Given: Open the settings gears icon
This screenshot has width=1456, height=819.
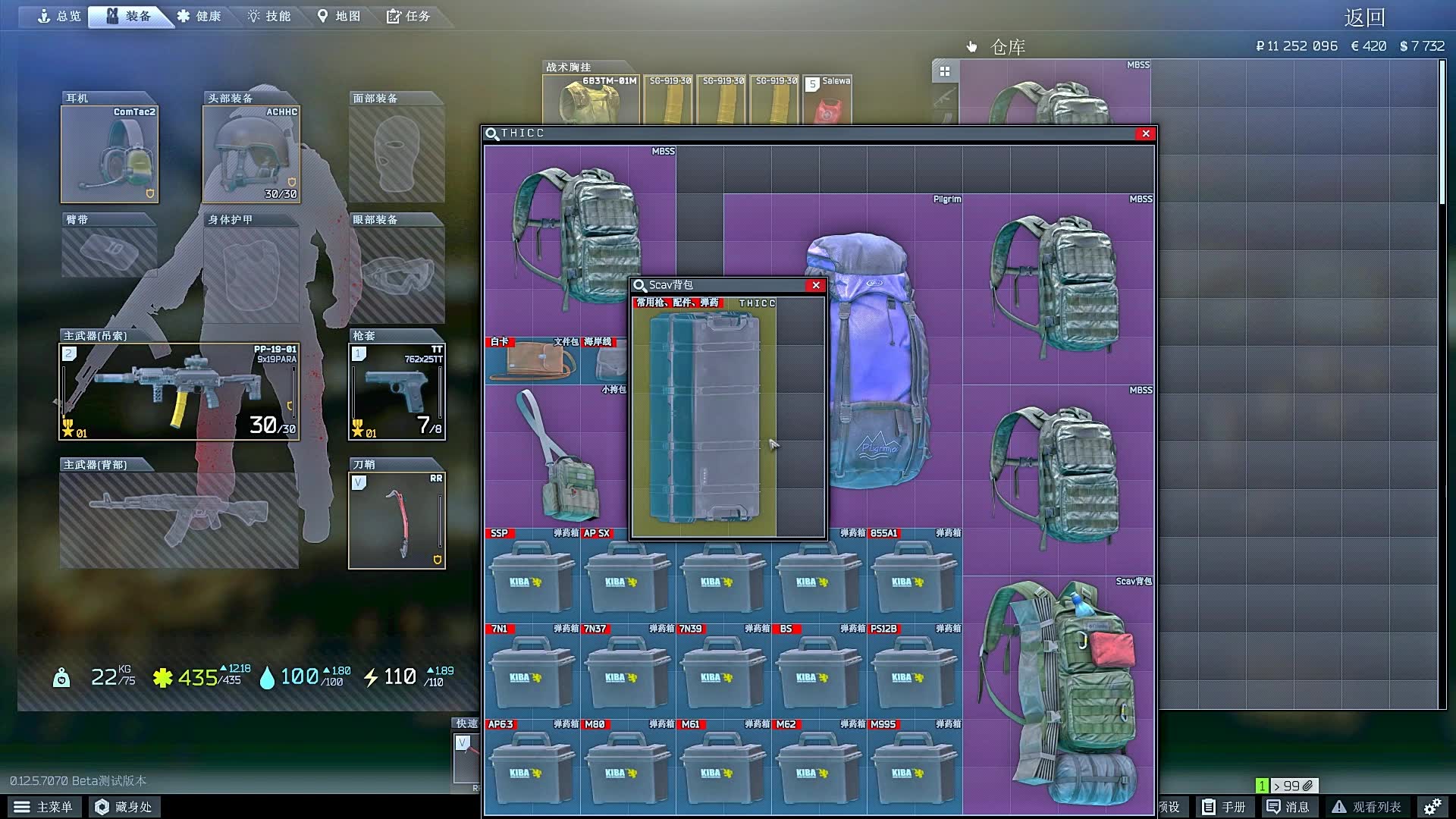Looking at the screenshot, I should [x=1432, y=807].
